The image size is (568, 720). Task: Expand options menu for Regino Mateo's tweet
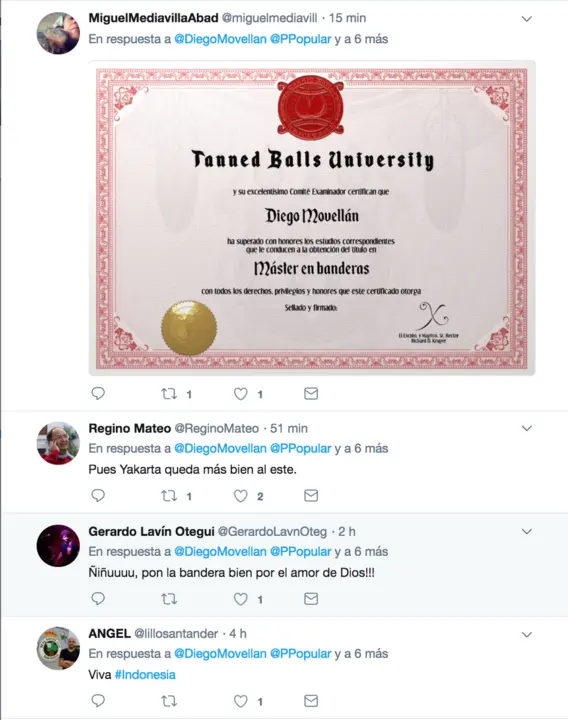[527, 428]
